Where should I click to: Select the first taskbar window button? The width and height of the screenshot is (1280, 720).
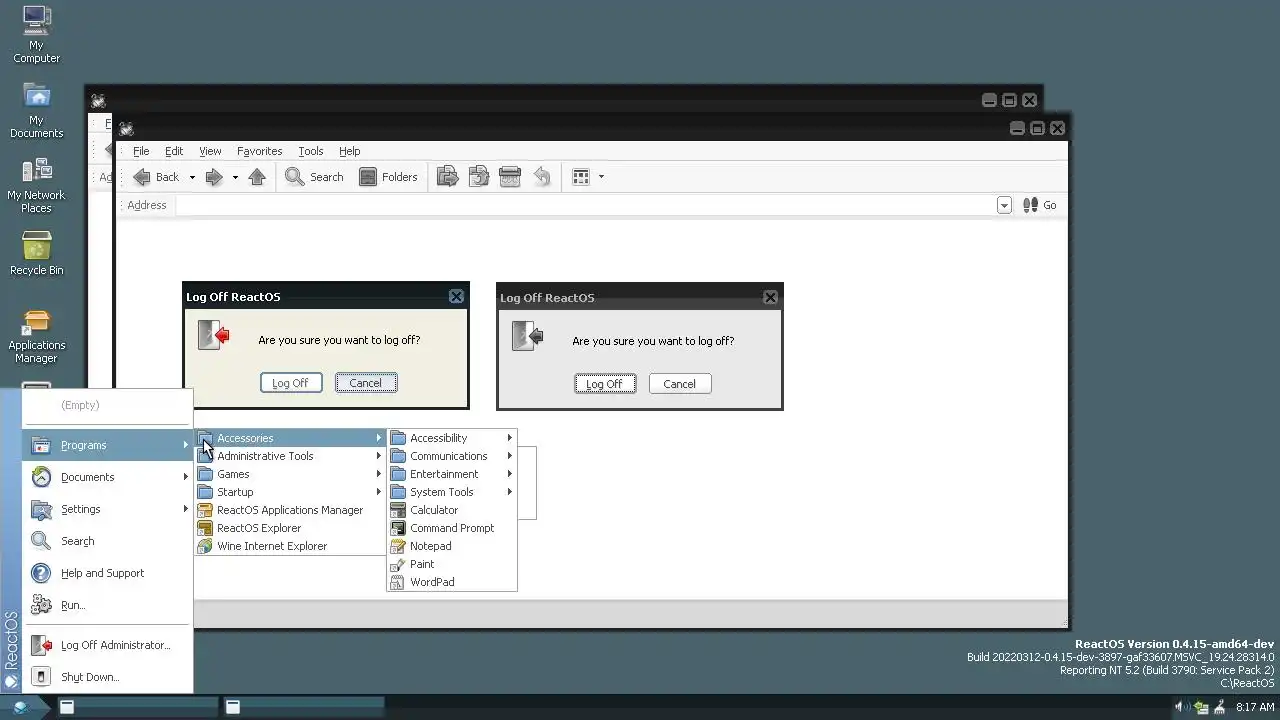(135, 707)
